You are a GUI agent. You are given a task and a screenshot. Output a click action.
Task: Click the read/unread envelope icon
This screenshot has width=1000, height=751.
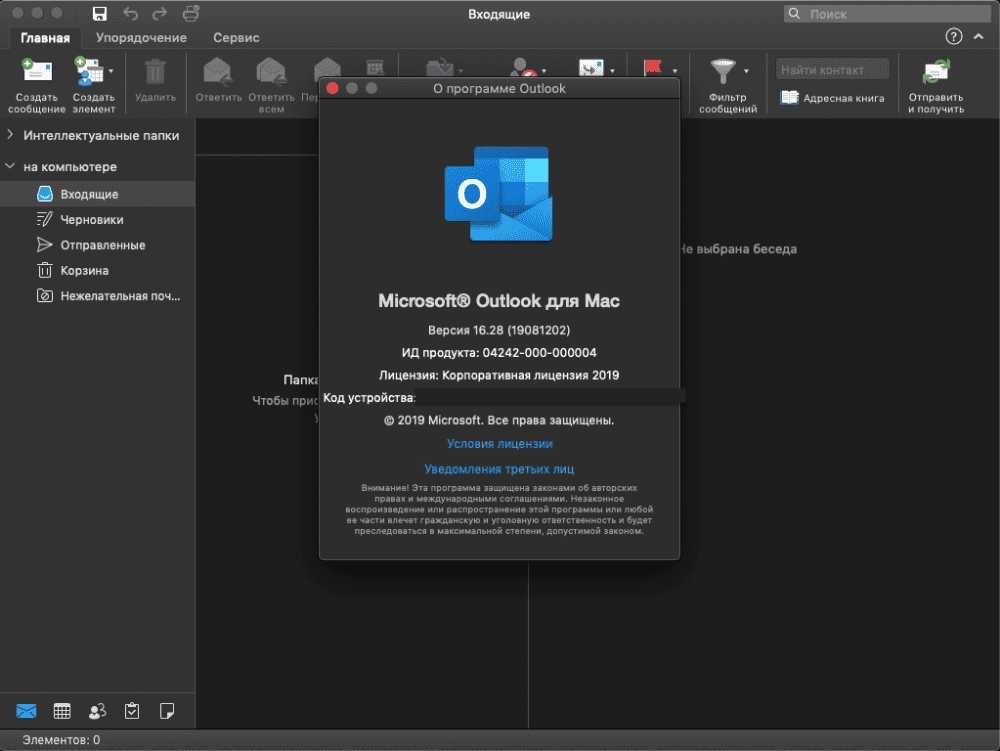591,68
